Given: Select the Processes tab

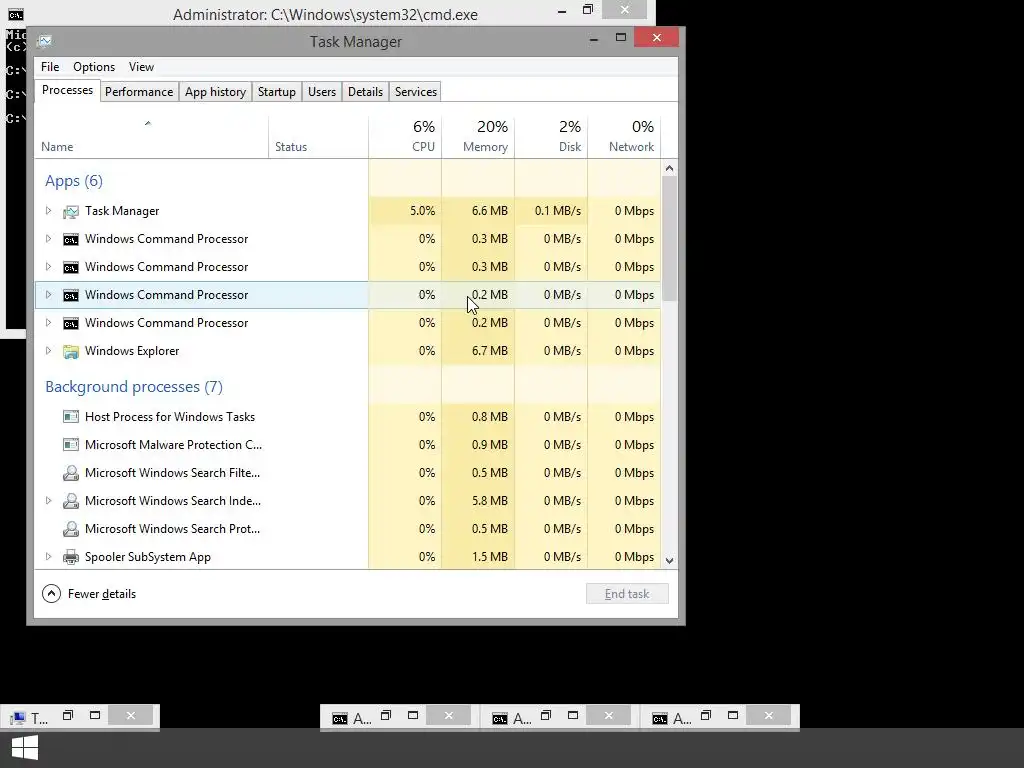Looking at the screenshot, I should coord(67,90).
